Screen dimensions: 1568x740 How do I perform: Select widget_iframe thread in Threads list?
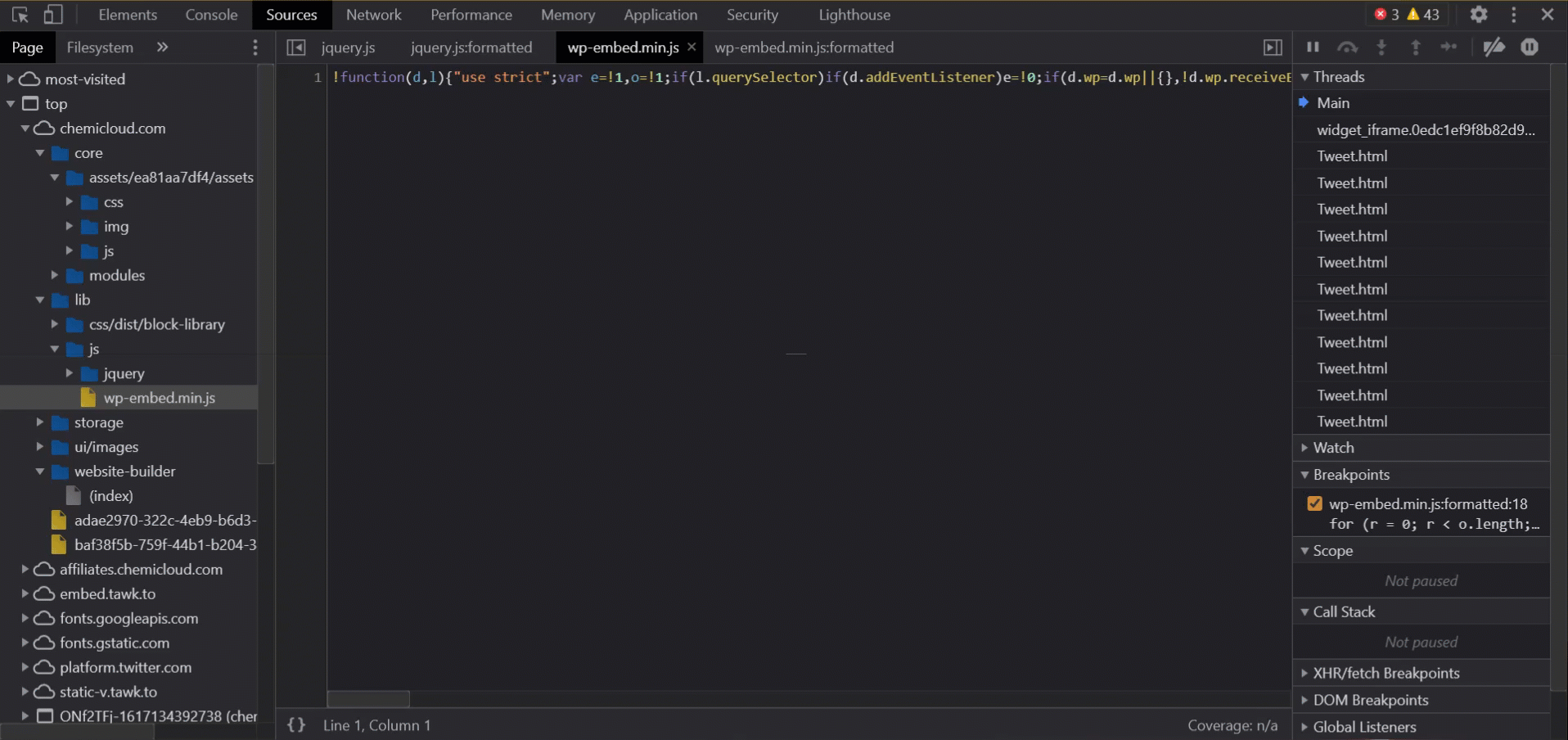tap(1425, 130)
